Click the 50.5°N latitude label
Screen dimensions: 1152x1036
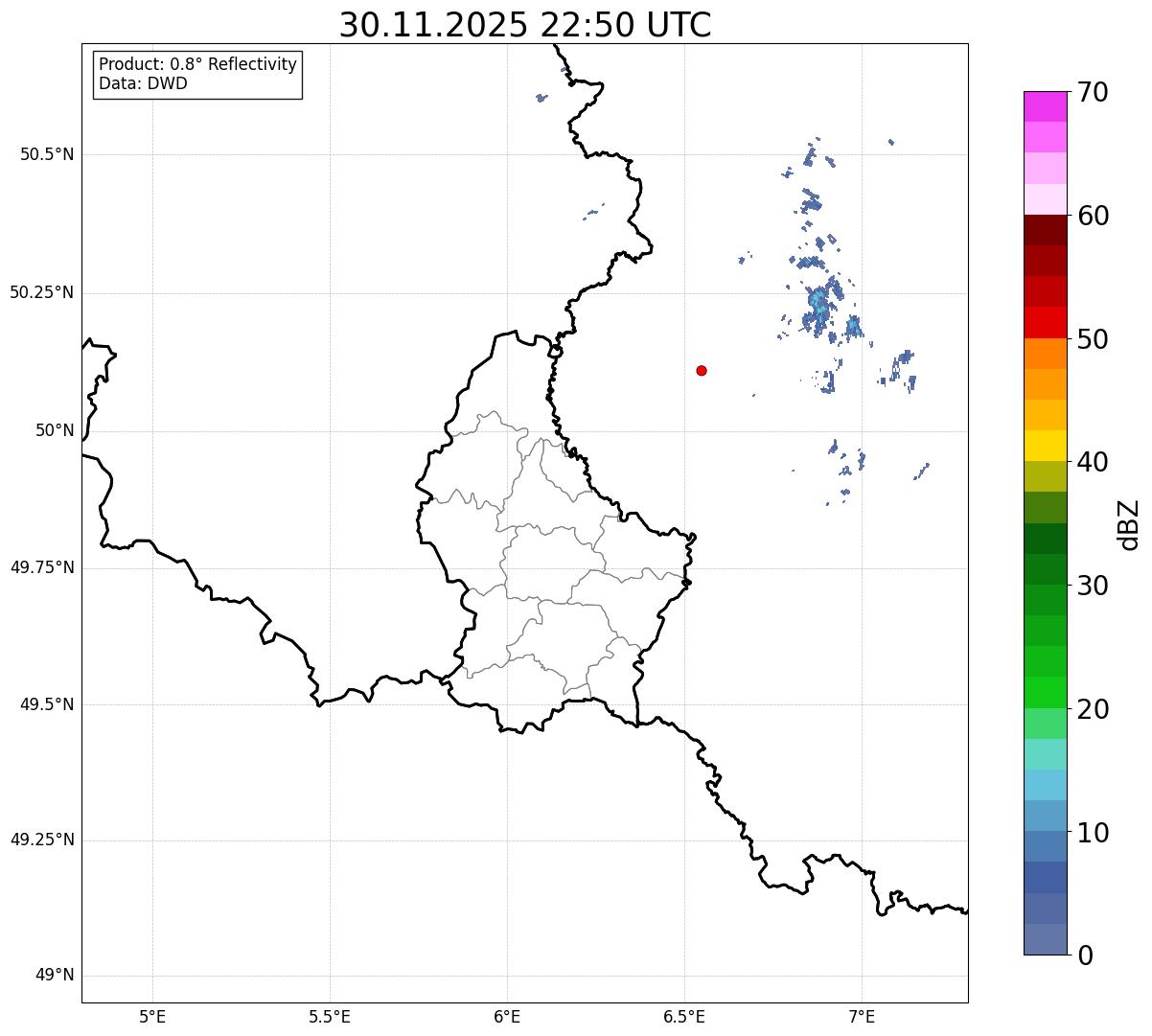point(47,154)
